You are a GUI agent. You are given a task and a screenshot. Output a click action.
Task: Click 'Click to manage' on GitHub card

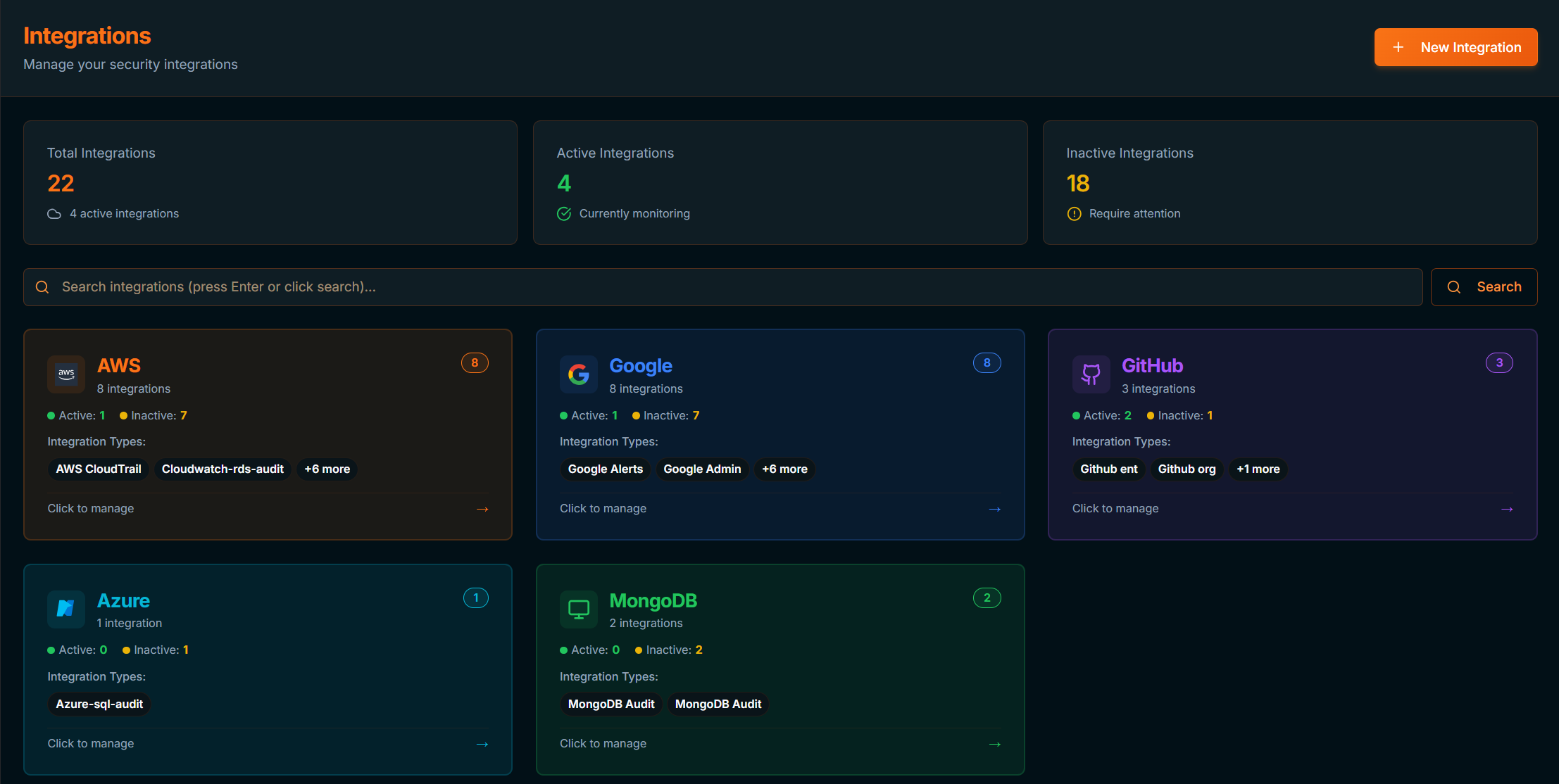(1115, 509)
